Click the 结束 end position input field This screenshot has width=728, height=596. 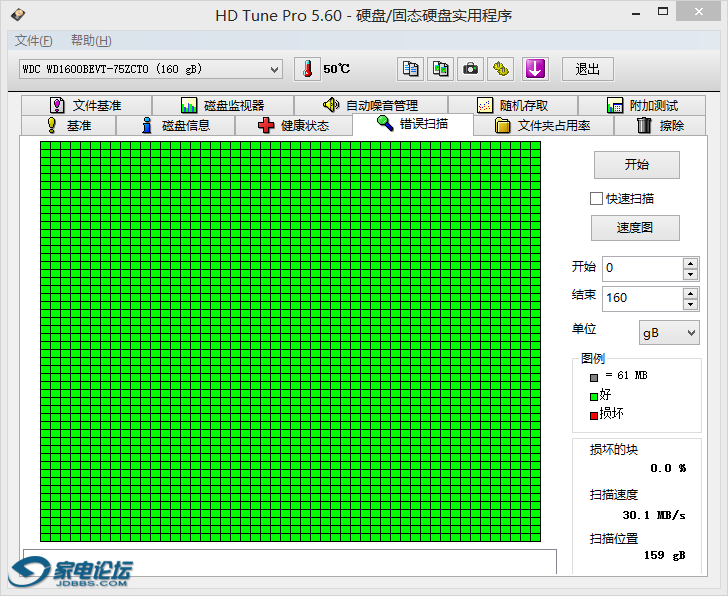pos(643,298)
